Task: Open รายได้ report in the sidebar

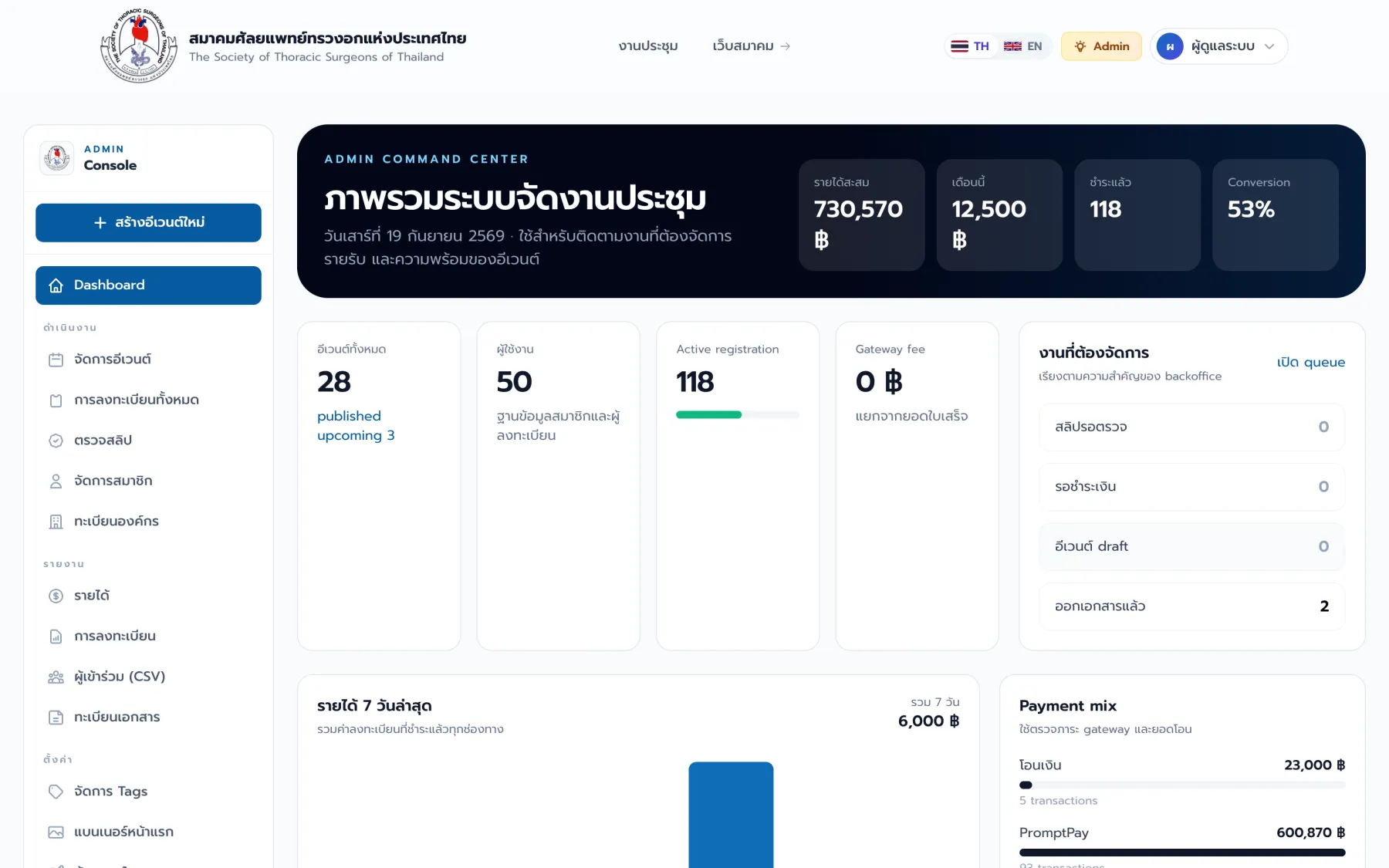Action: click(x=148, y=596)
